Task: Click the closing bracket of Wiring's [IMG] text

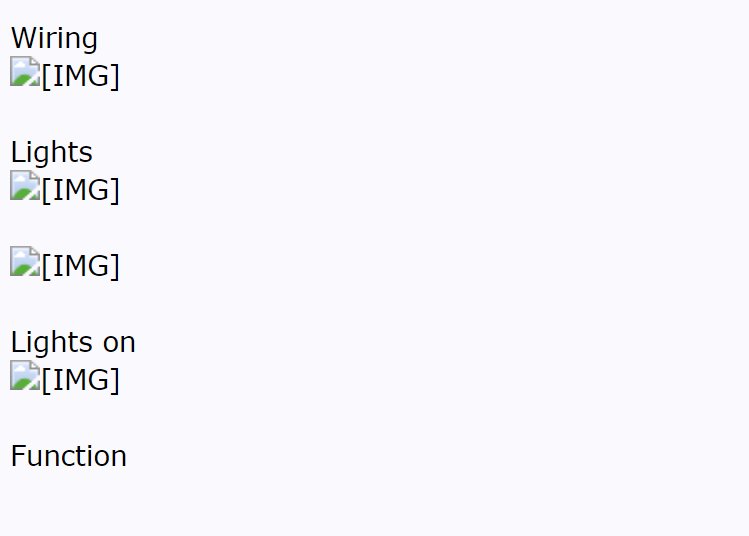Action: [x=115, y=76]
